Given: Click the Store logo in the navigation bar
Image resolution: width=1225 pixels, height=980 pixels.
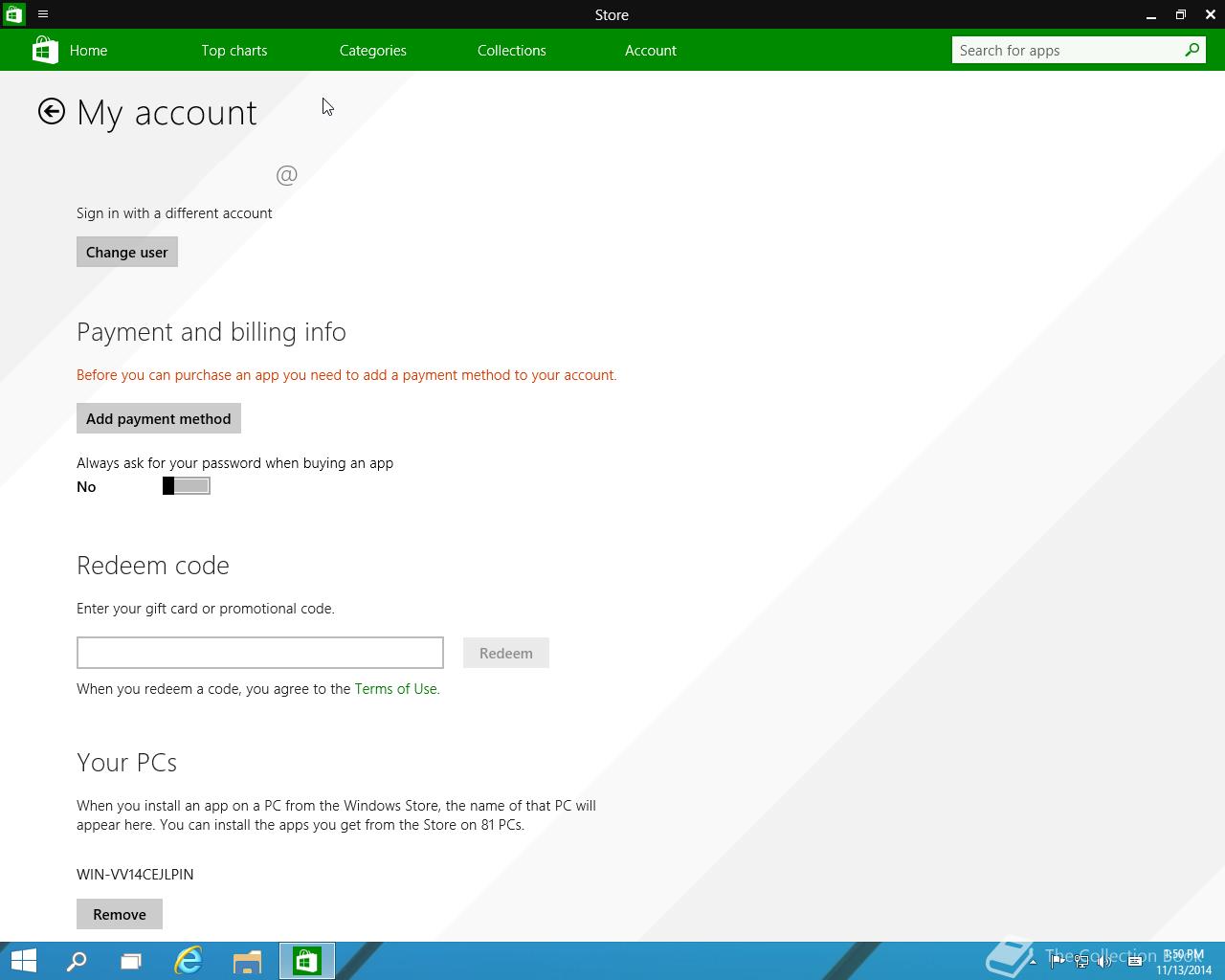Looking at the screenshot, I should coord(45,50).
